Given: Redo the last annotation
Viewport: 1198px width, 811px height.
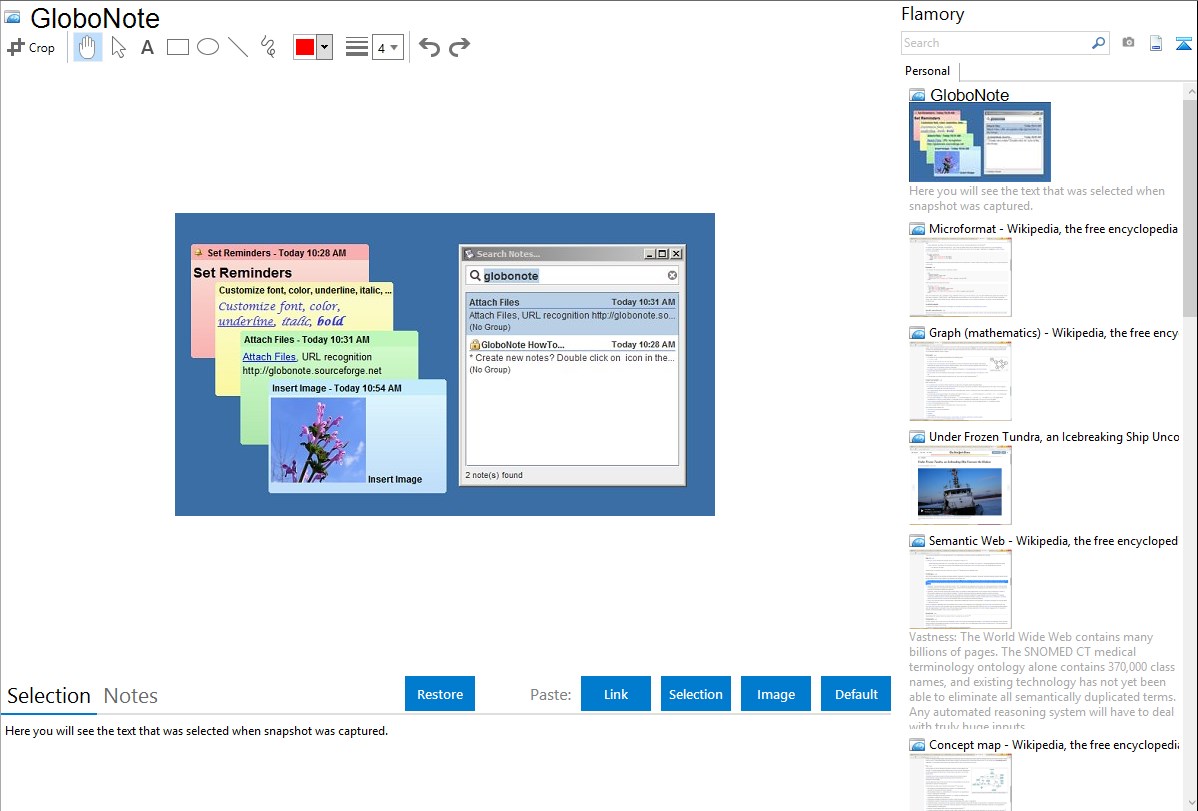Looking at the screenshot, I should point(459,47).
